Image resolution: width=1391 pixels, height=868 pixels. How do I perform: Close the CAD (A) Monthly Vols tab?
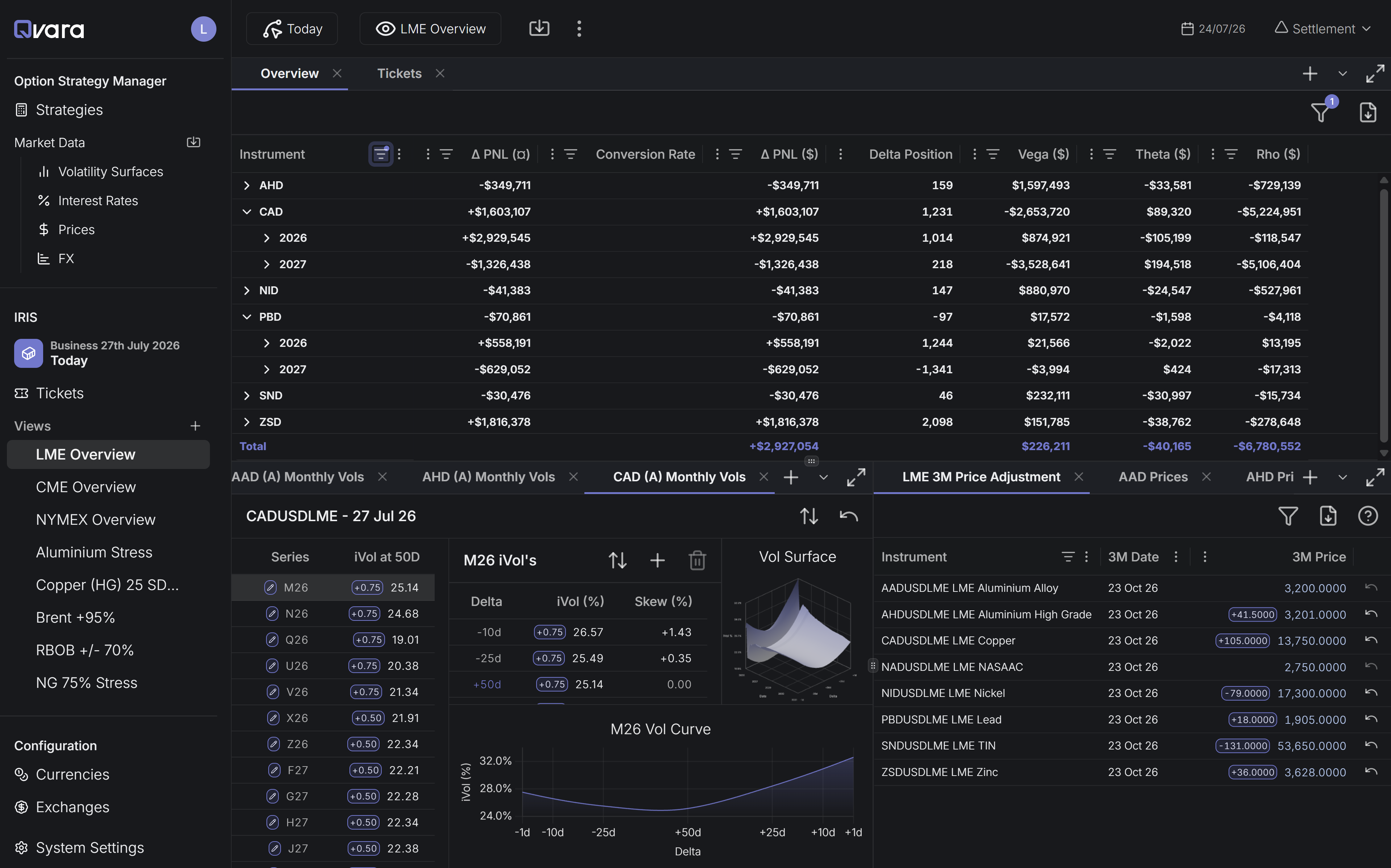(763, 477)
